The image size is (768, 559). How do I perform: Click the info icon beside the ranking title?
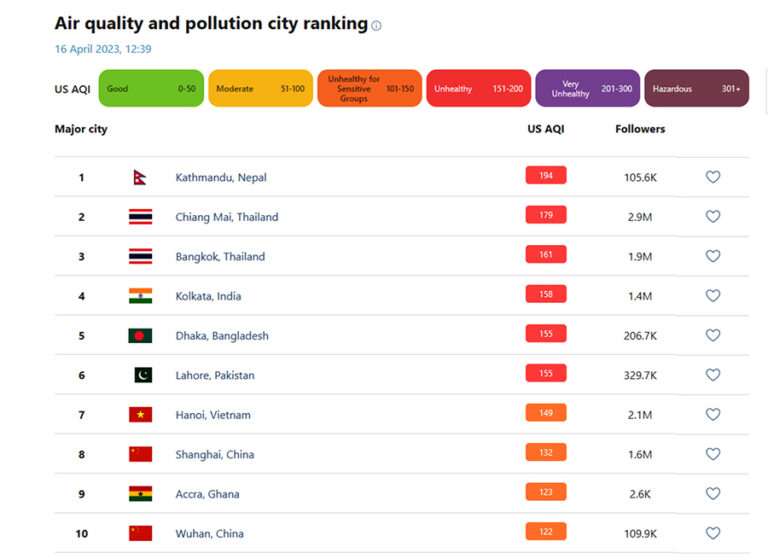pyautogui.click(x=376, y=26)
